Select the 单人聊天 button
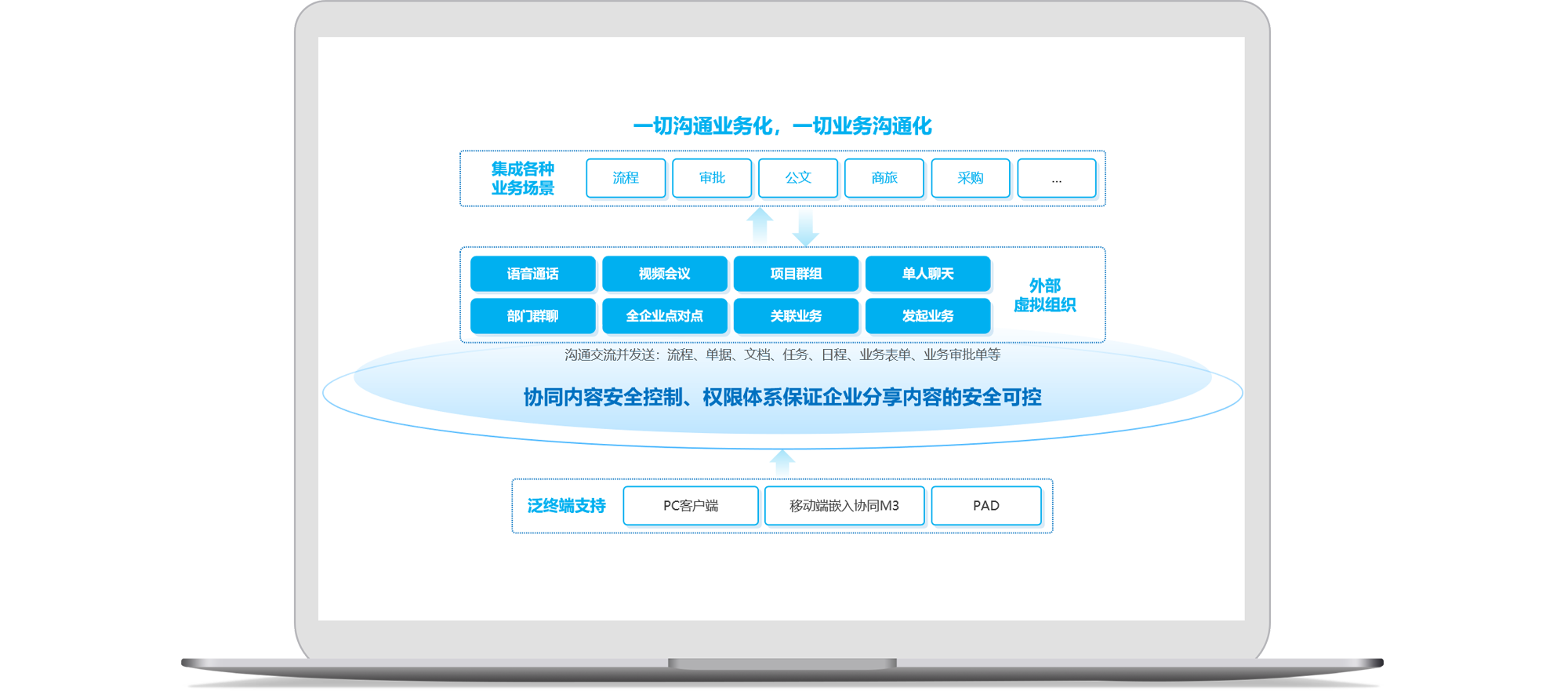The width and height of the screenshot is (1568, 691). [x=927, y=274]
